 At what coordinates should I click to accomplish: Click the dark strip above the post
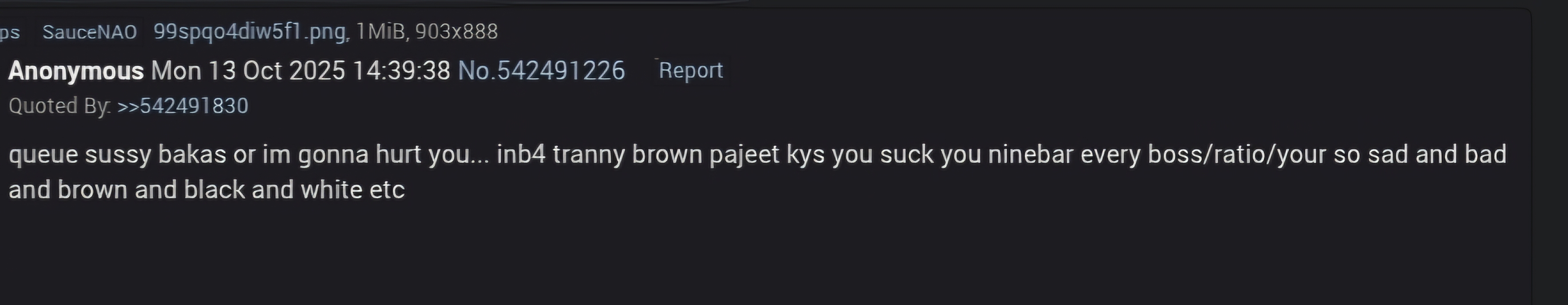coord(784,4)
